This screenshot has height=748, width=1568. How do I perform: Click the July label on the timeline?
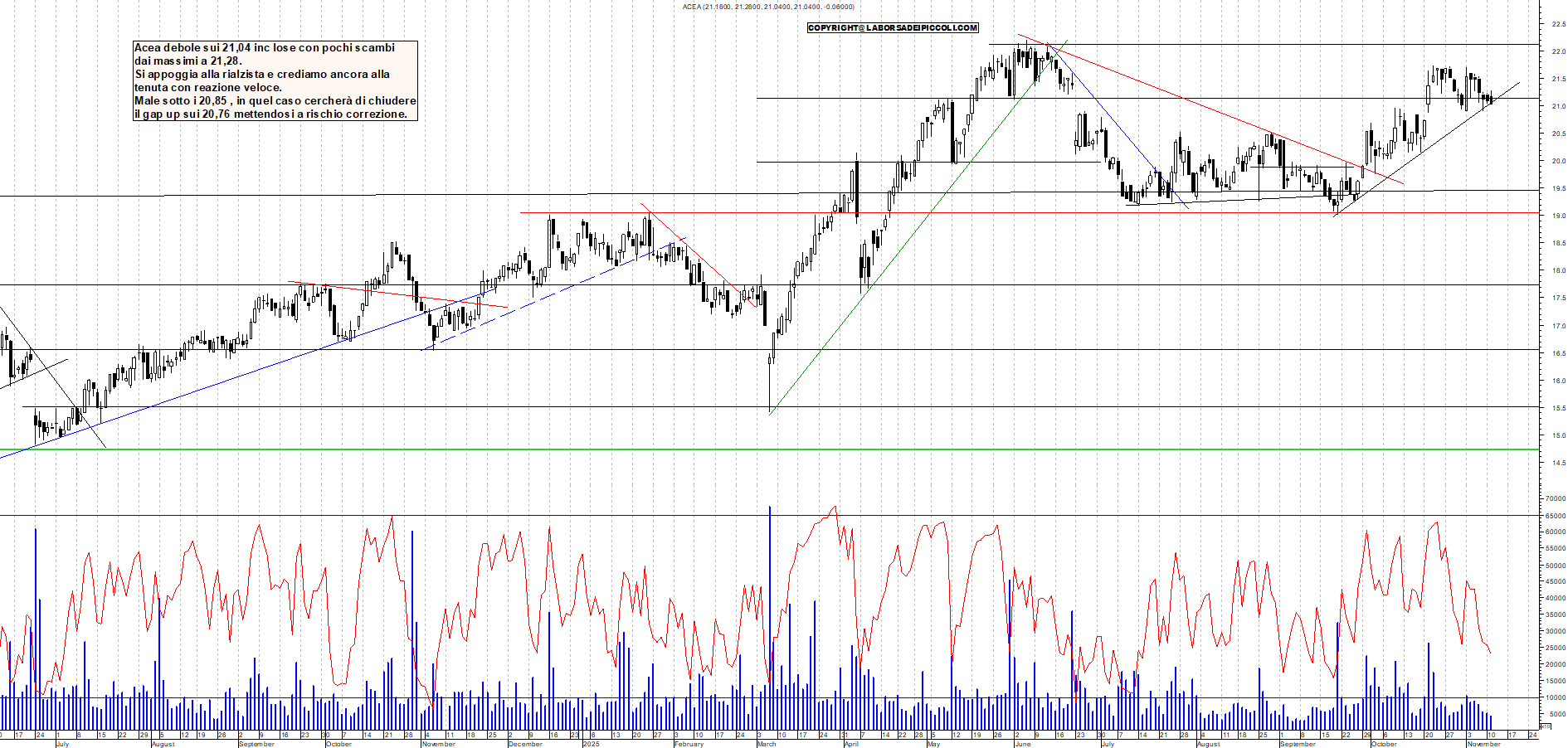coord(62,745)
